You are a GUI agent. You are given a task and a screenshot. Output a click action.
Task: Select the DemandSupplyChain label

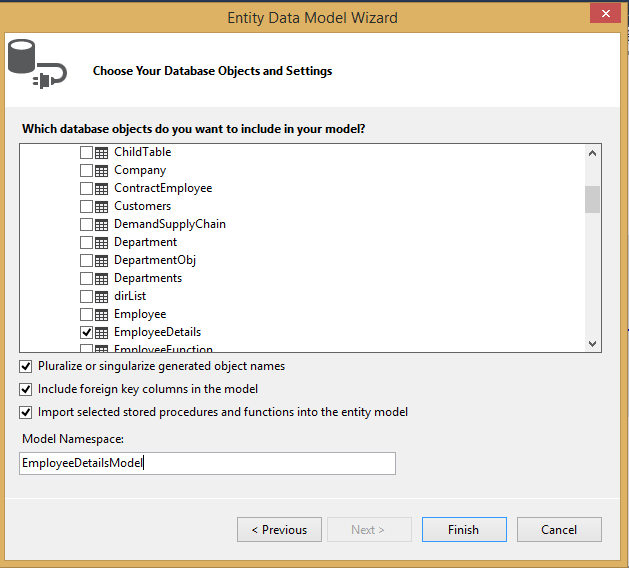click(x=170, y=224)
